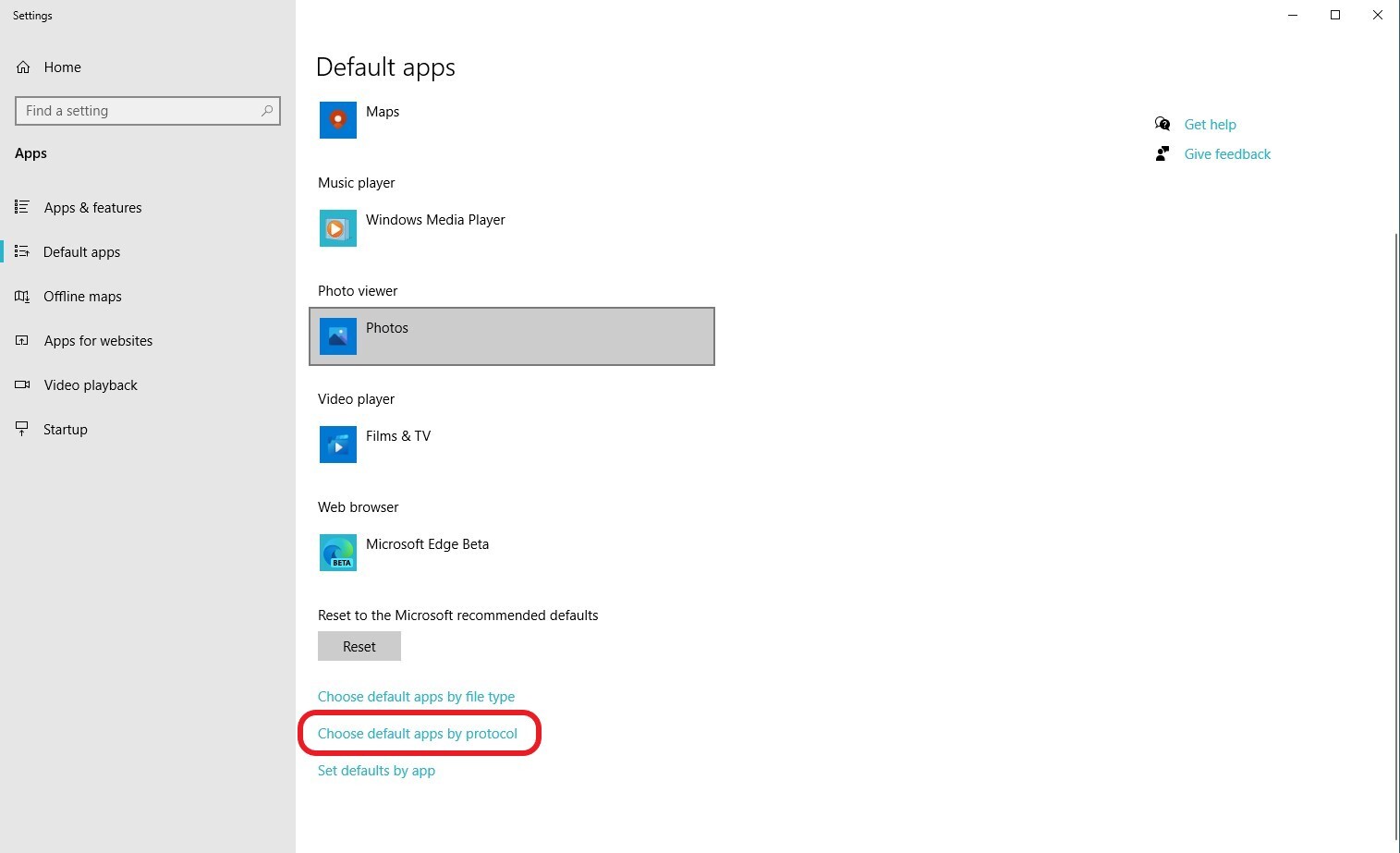Viewport: 1400px width, 853px height.
Task: Change default video player Films & TV
Action: click(x=512, y=445)
